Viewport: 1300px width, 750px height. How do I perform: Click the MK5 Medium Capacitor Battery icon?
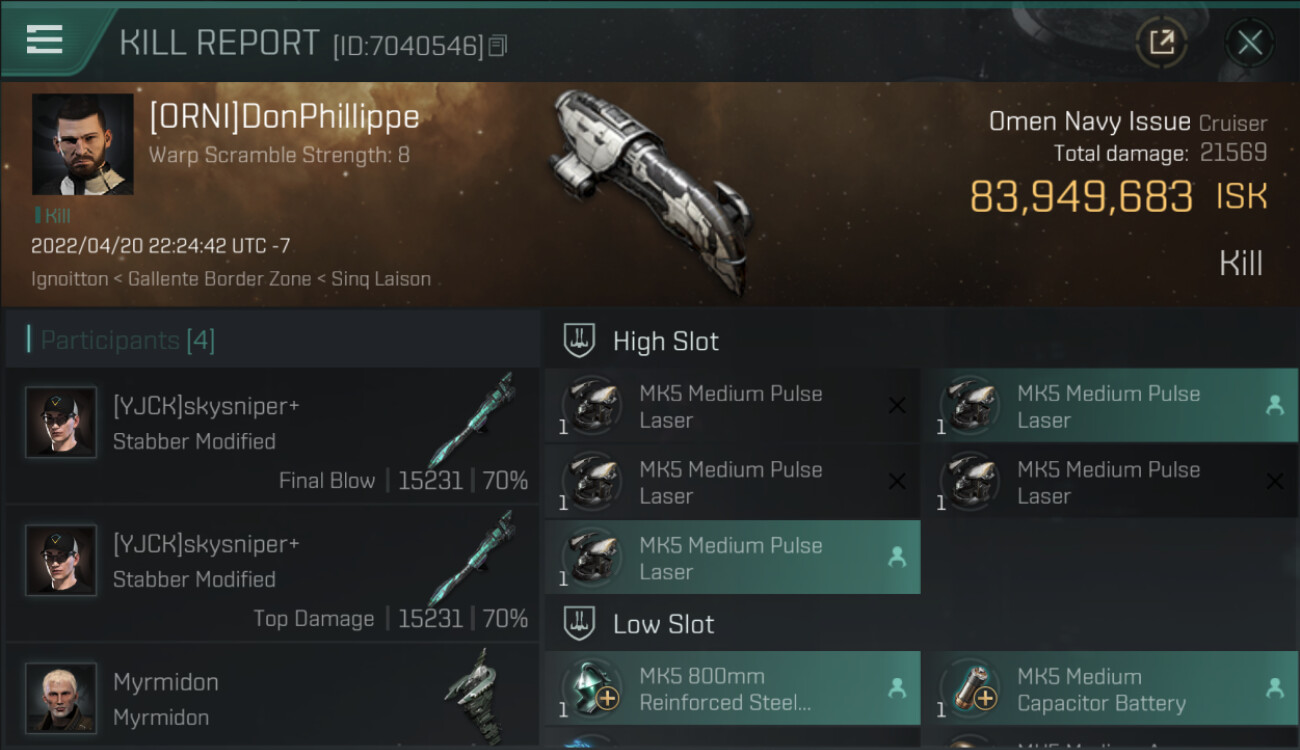[x=970, y=688]
